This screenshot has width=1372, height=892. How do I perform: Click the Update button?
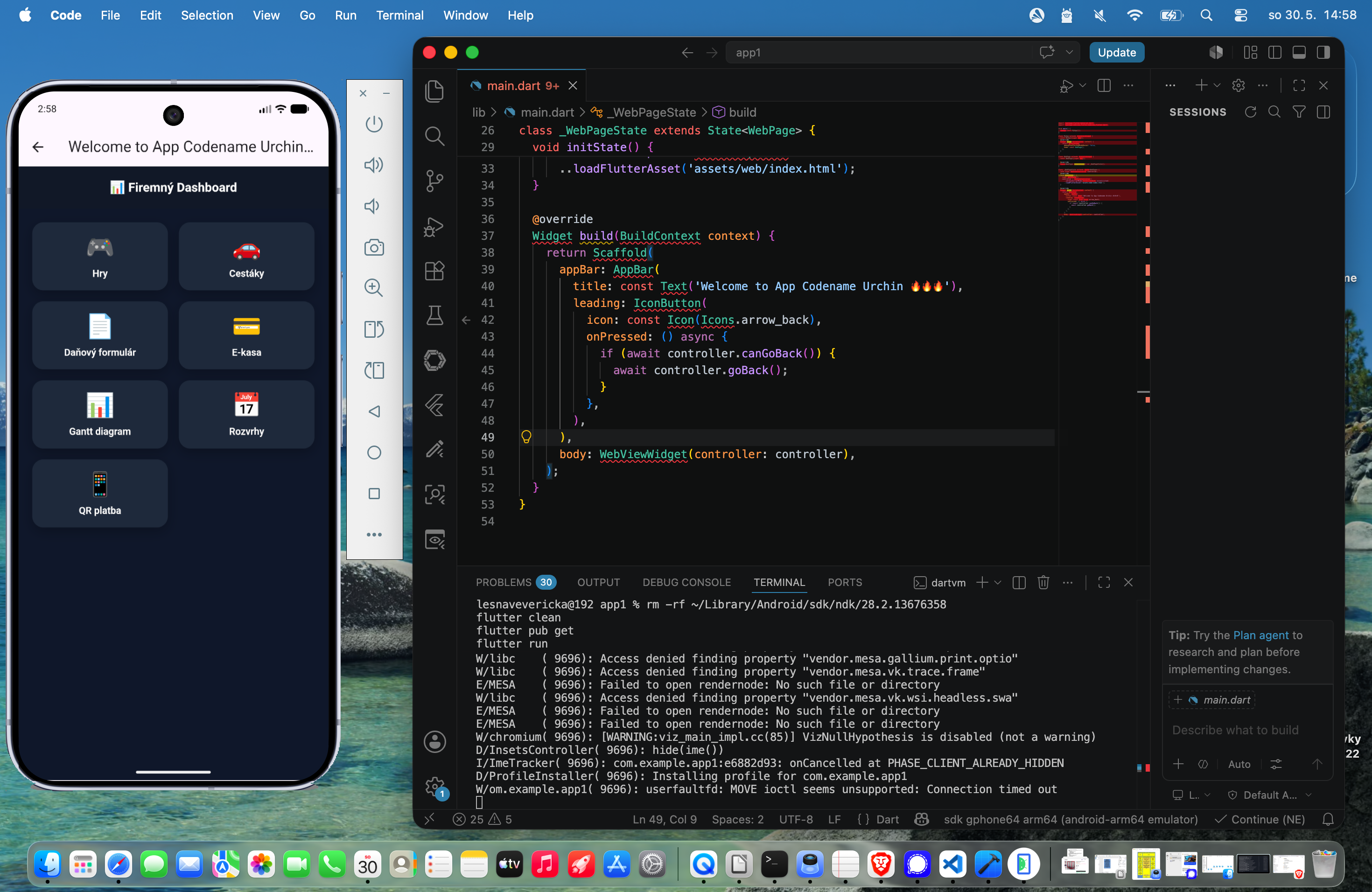coord(1117,52)
